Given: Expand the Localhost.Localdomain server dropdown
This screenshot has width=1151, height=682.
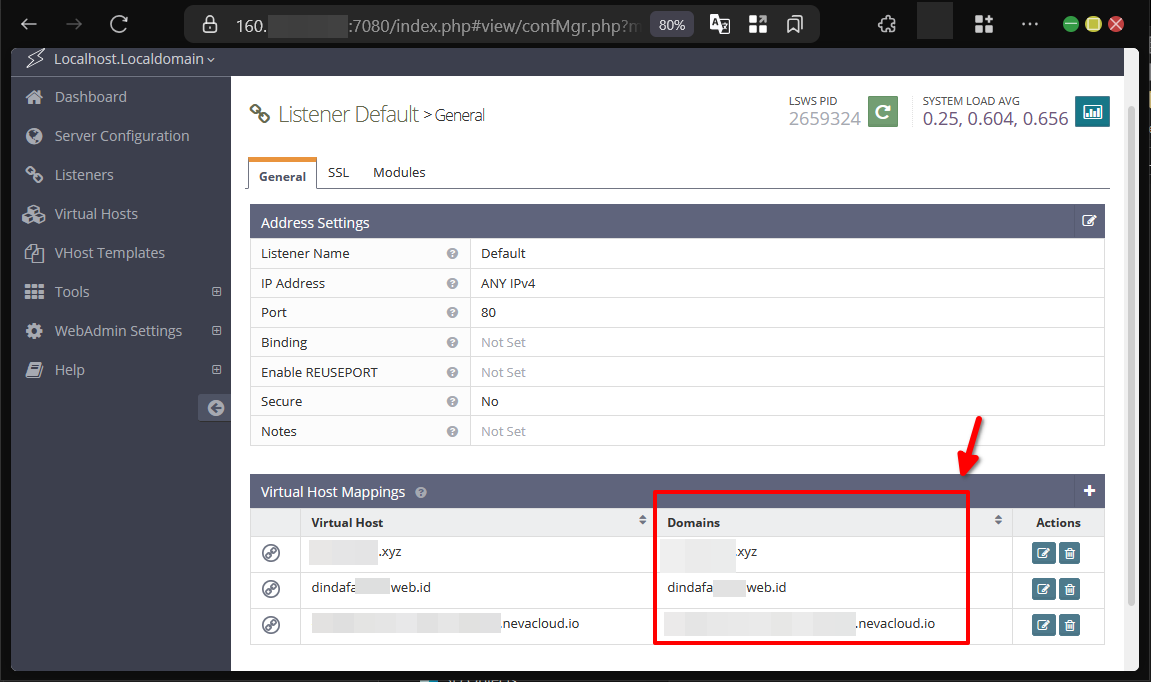Looking at the screenshot, I should click(134, 59).
